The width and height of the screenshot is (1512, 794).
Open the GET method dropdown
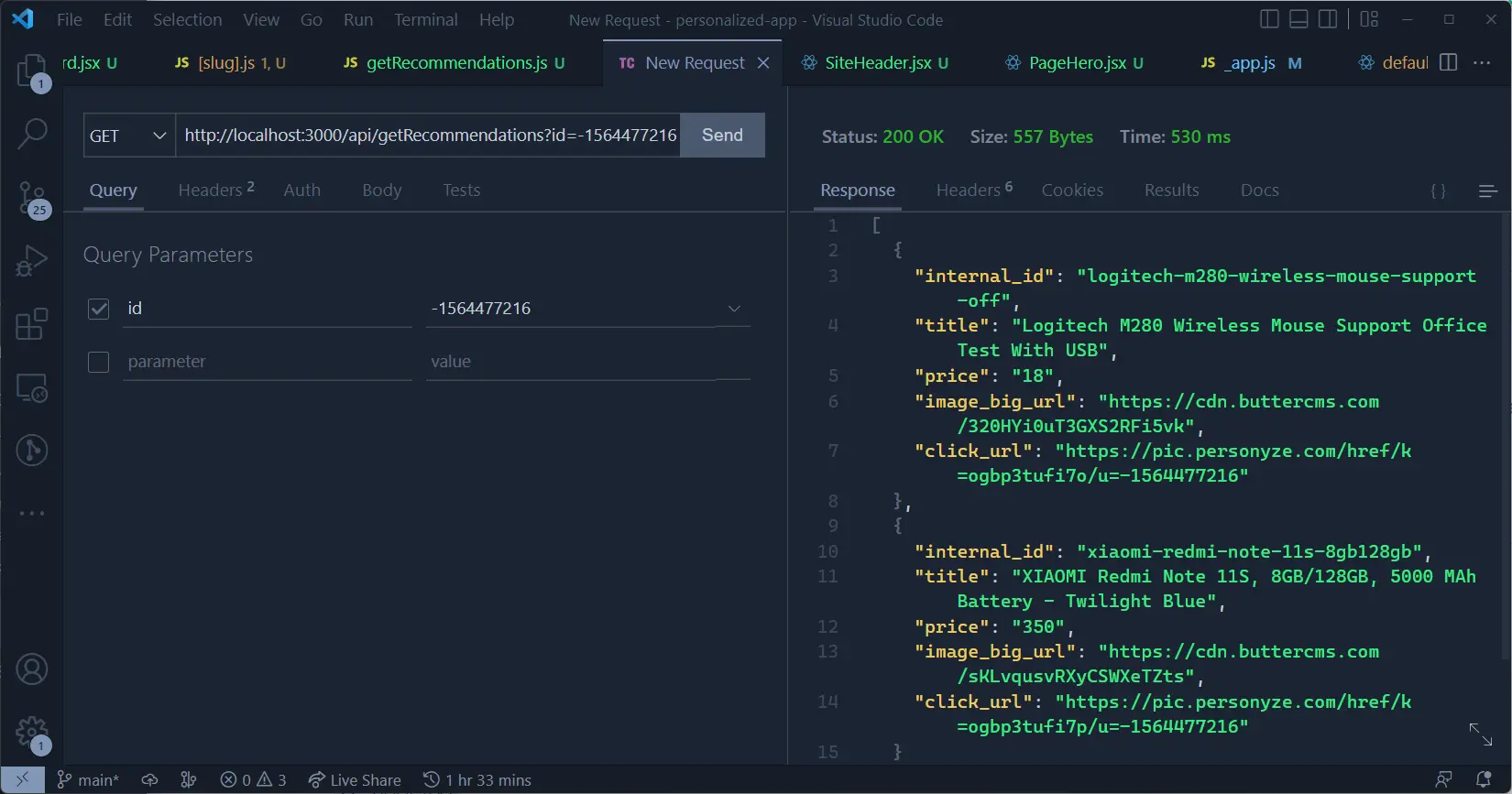(x=129, y=136)
